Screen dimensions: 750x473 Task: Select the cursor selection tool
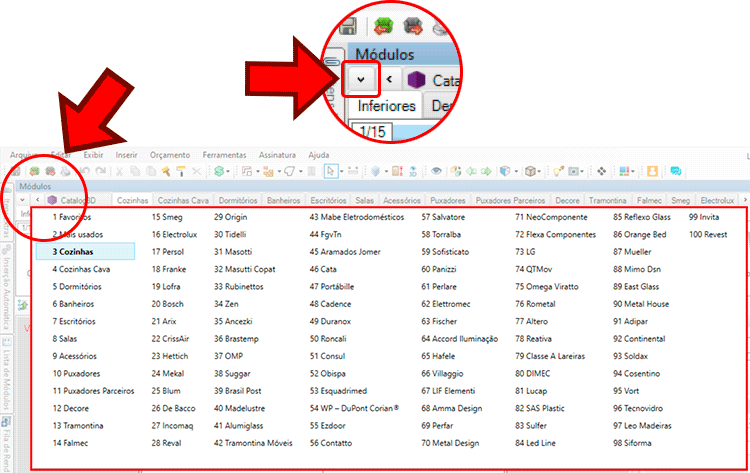(331, 171)
